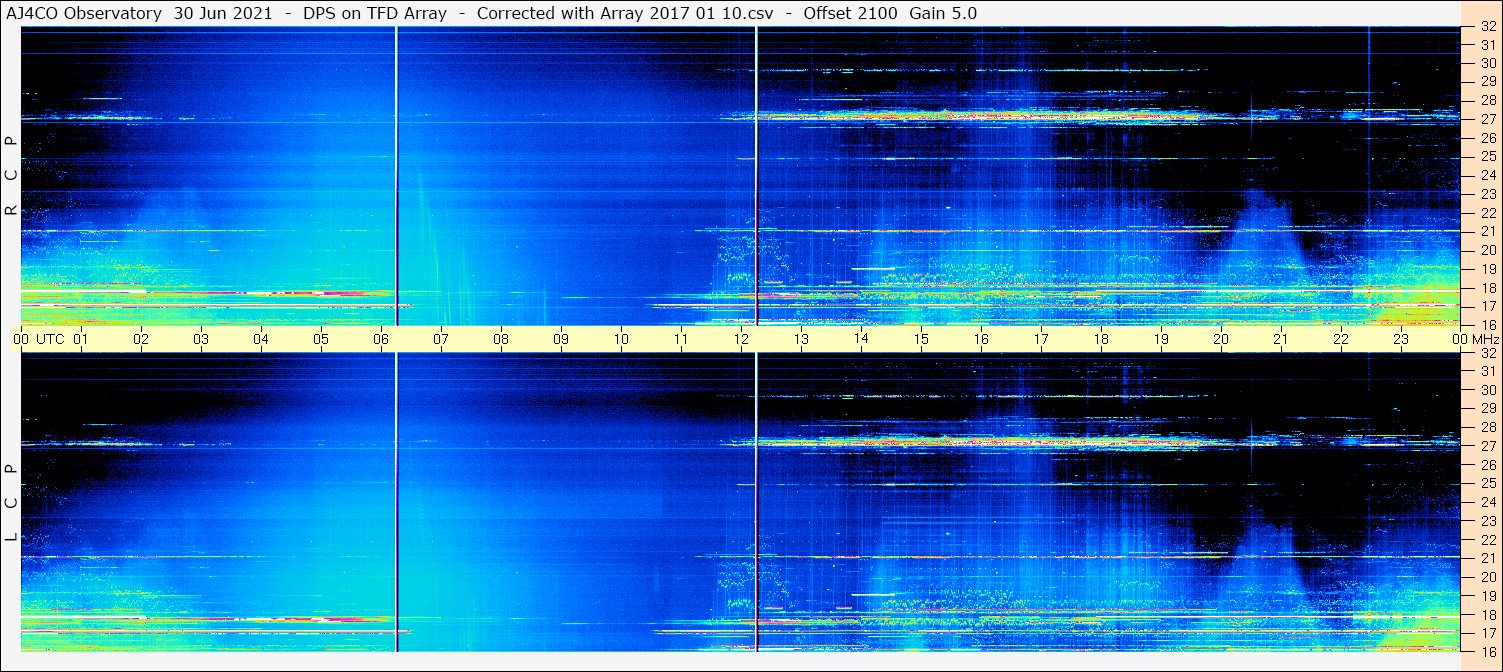The height and width of the screenshot is (672, 1503).
Task: Click the "AJ4CO Observatory" title text
Action: [83, 14]
